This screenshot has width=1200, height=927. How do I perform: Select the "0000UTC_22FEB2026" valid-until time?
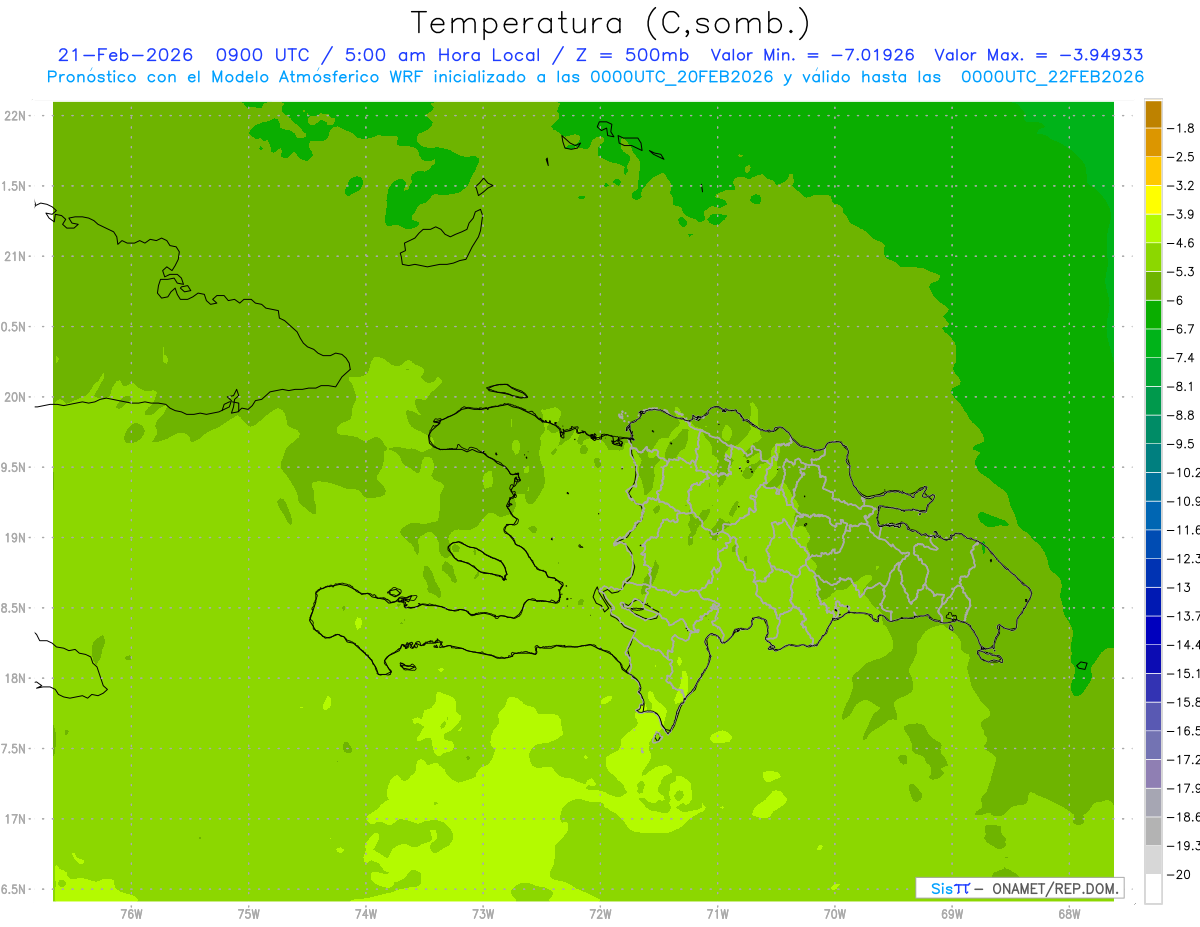(1052, 77)
